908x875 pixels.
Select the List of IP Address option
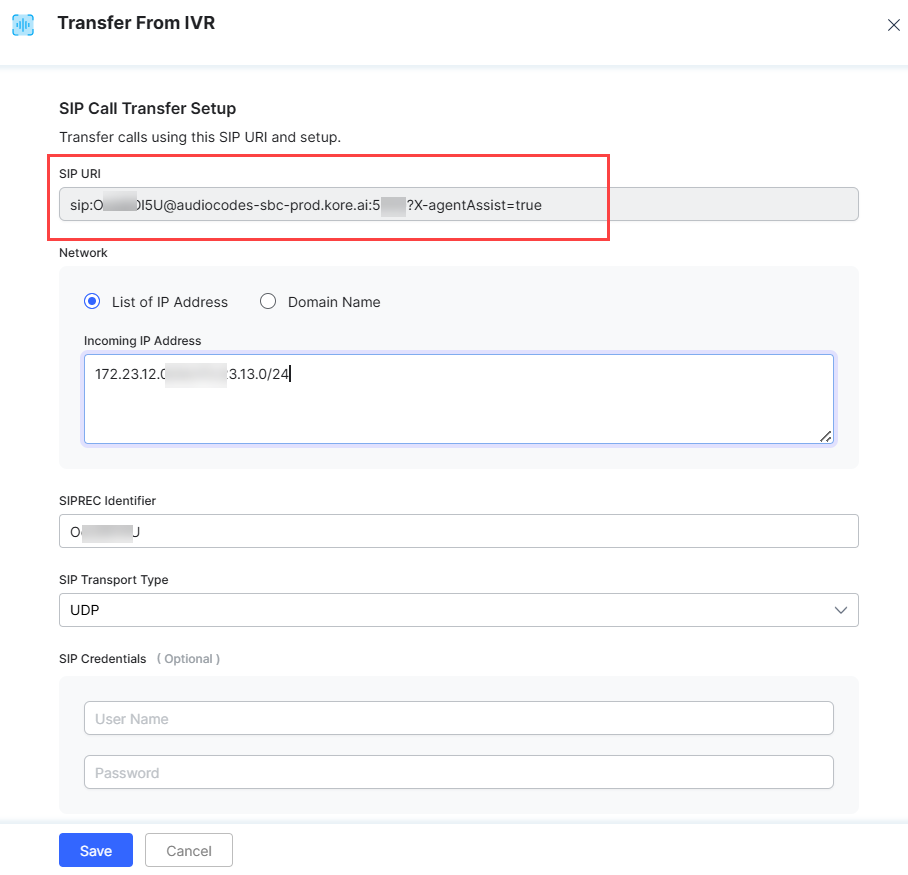click(x=93, y=302)
